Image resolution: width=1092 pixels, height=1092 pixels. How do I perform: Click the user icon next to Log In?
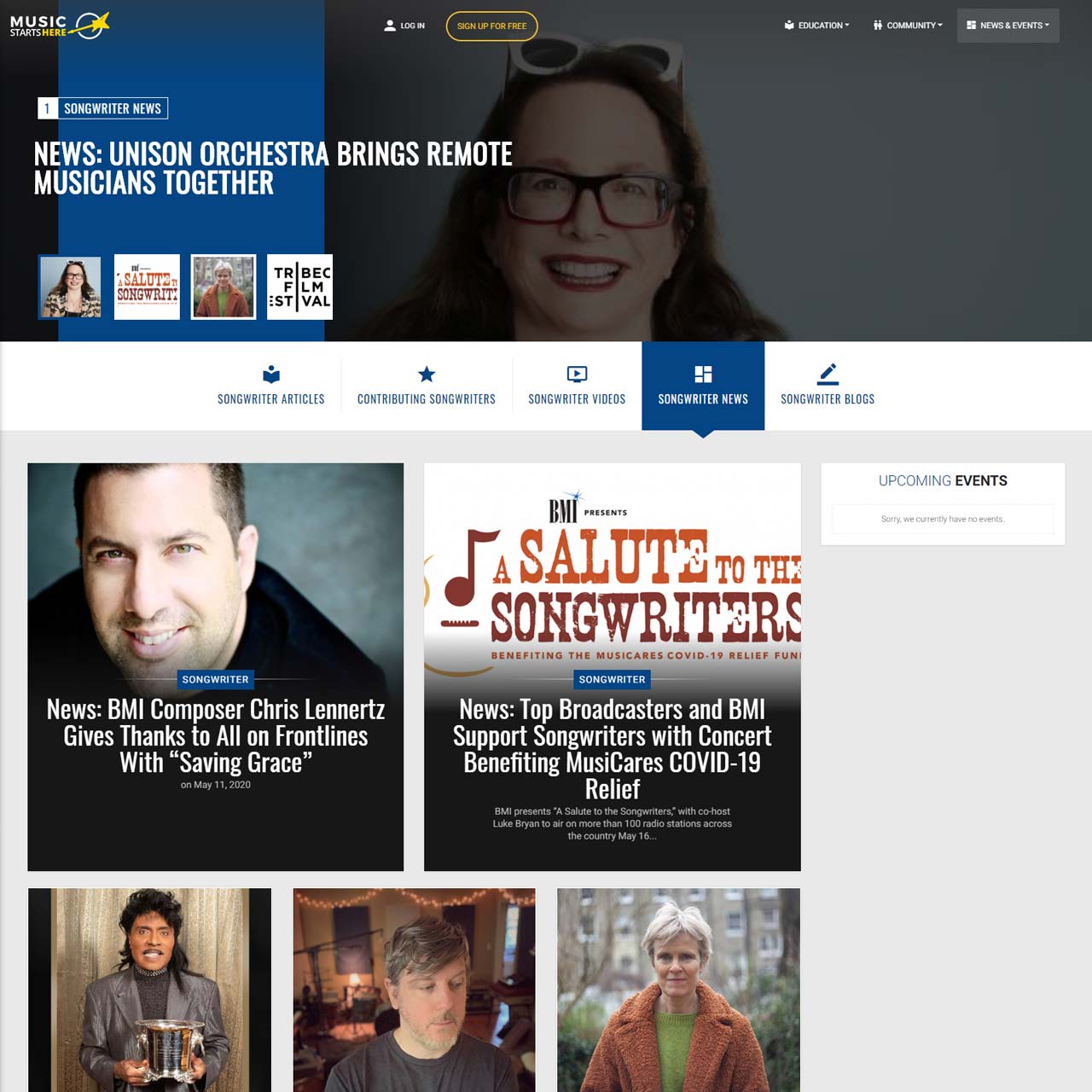click(x=390, y=26)
